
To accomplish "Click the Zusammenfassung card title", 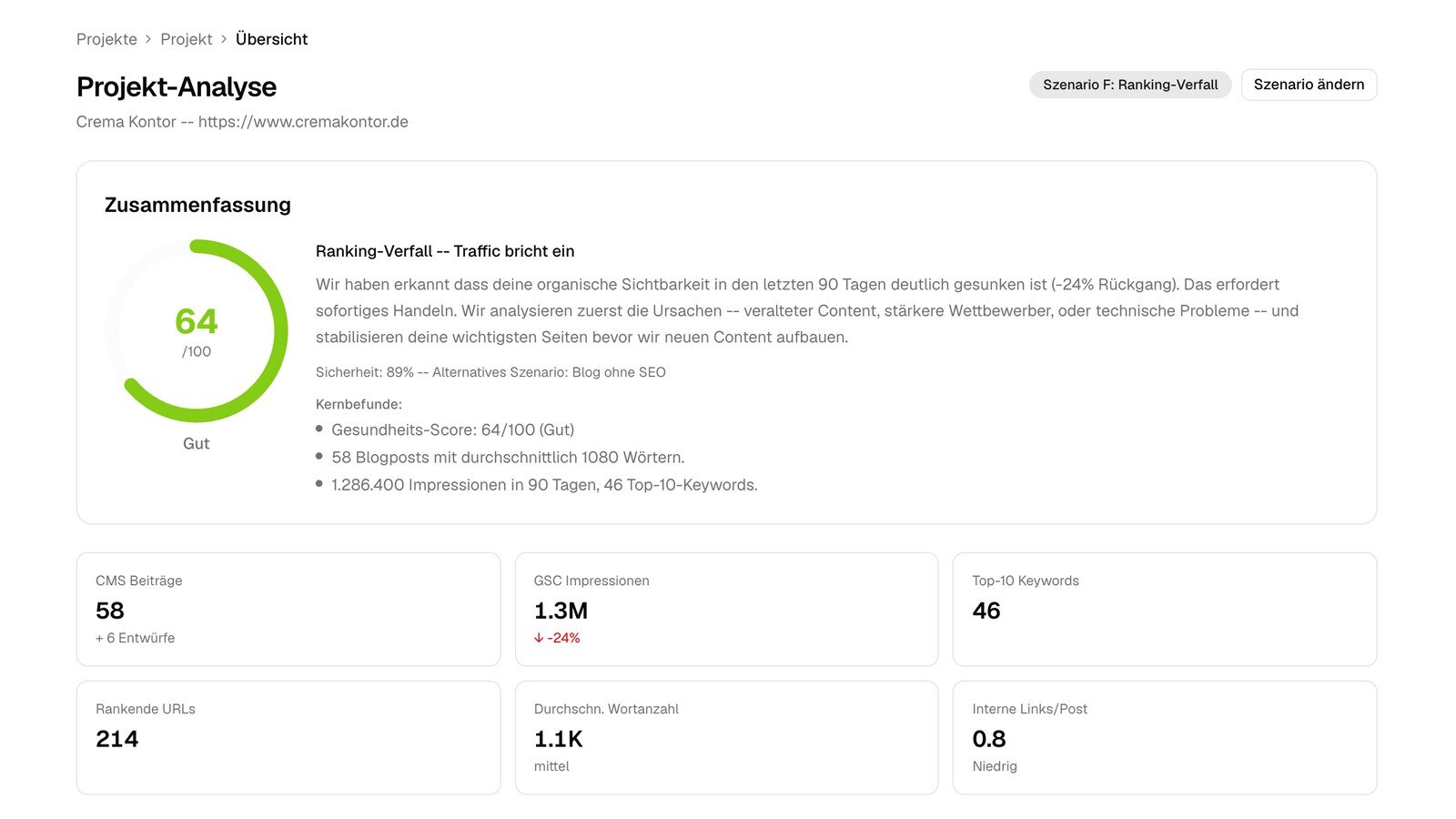I will coord(197,205).
